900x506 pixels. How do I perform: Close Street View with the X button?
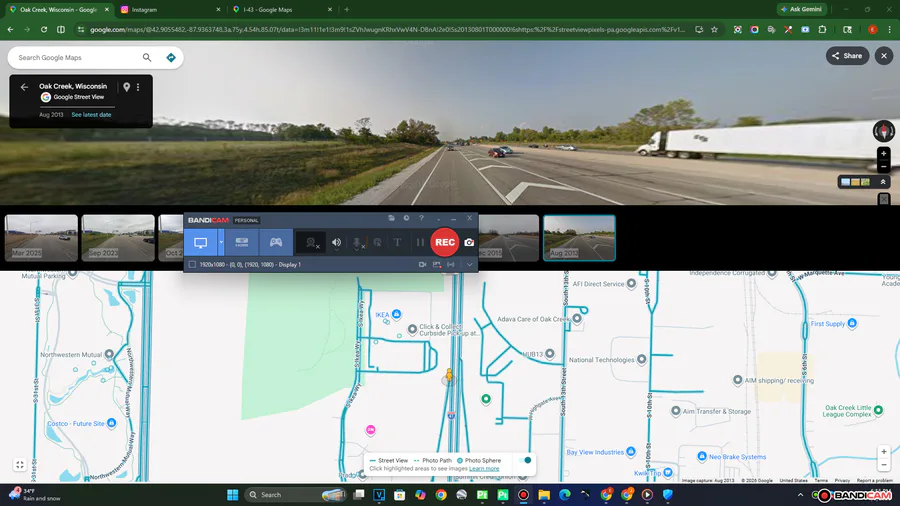[884, 56]
